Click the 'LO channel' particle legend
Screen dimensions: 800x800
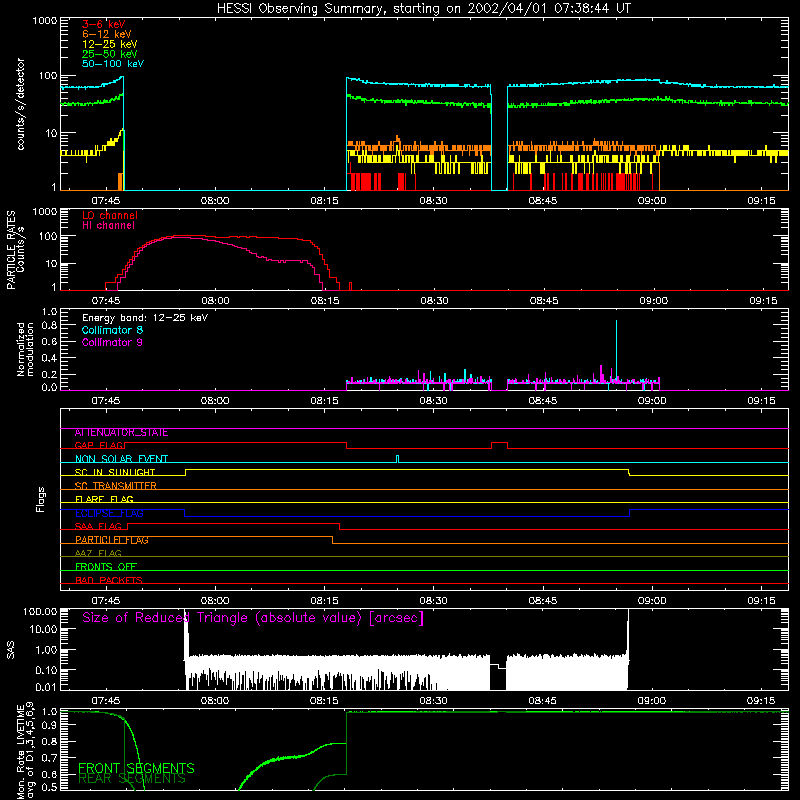(x=110, y=215)
